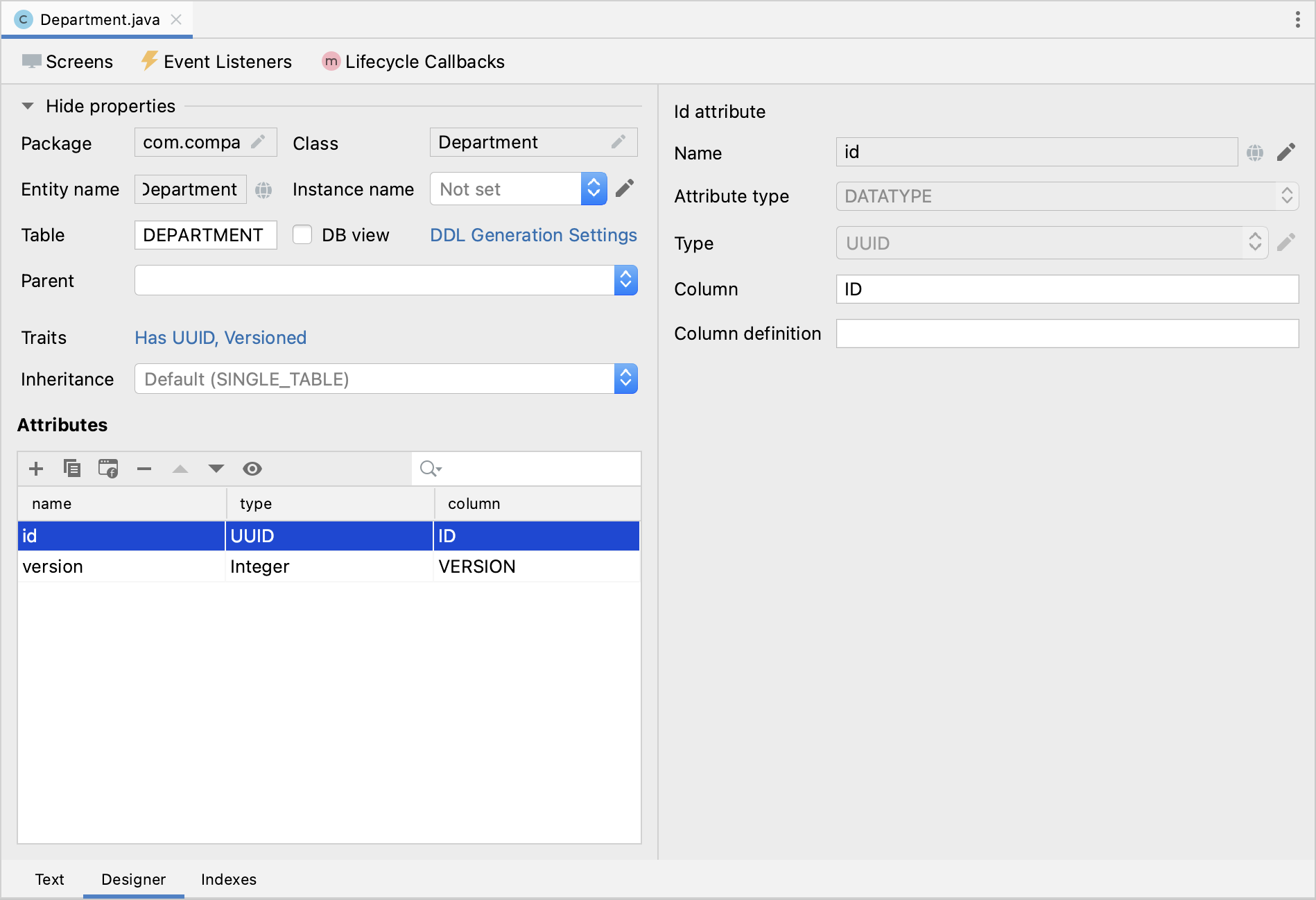Switch to the Text tab
The image size is (1316, 900).
tap(50, 879)
